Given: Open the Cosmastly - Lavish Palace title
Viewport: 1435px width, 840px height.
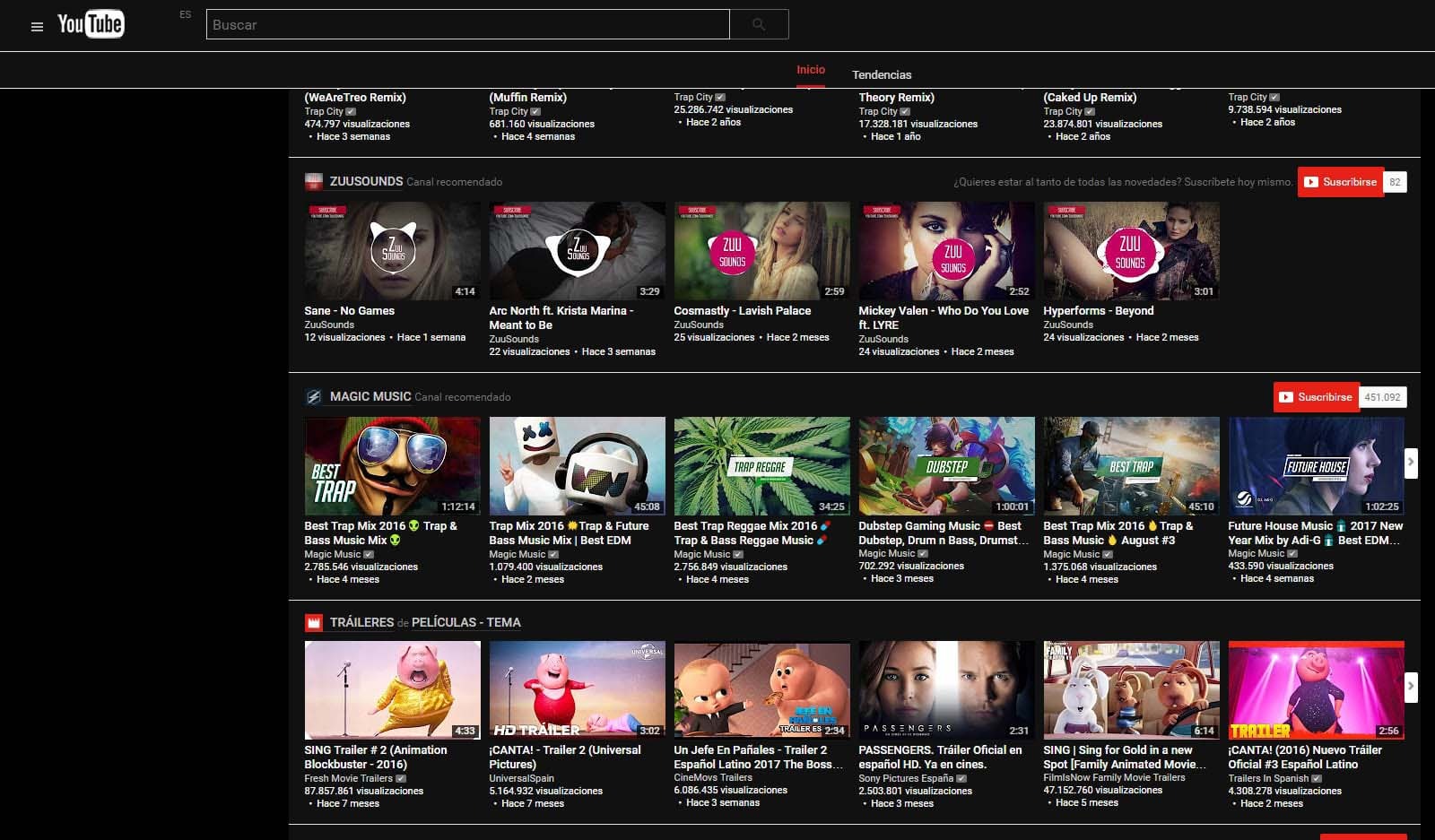Looking at the screenshot, I should tap(742, 310).
